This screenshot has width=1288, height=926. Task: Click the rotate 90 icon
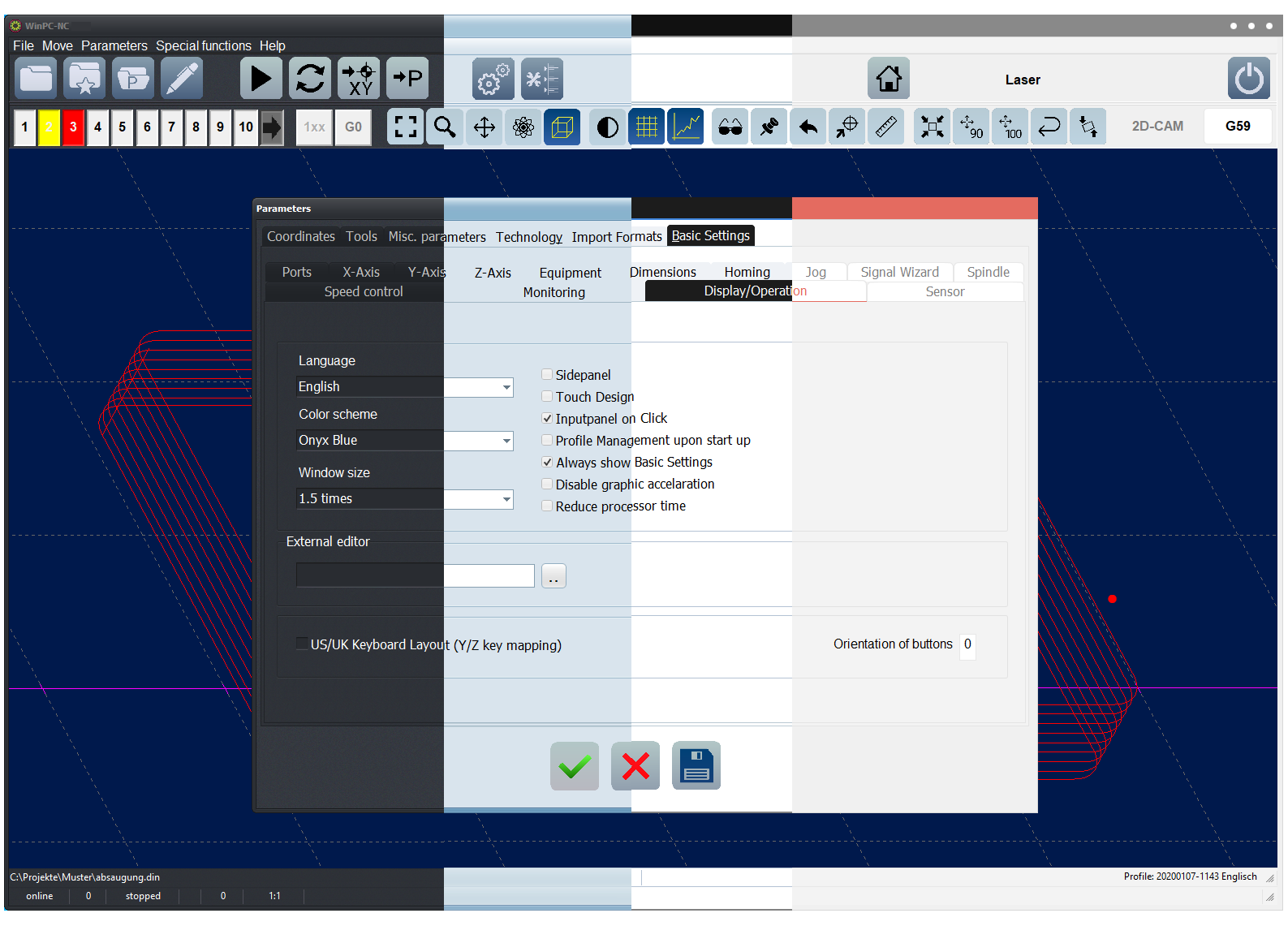[971, 127]
